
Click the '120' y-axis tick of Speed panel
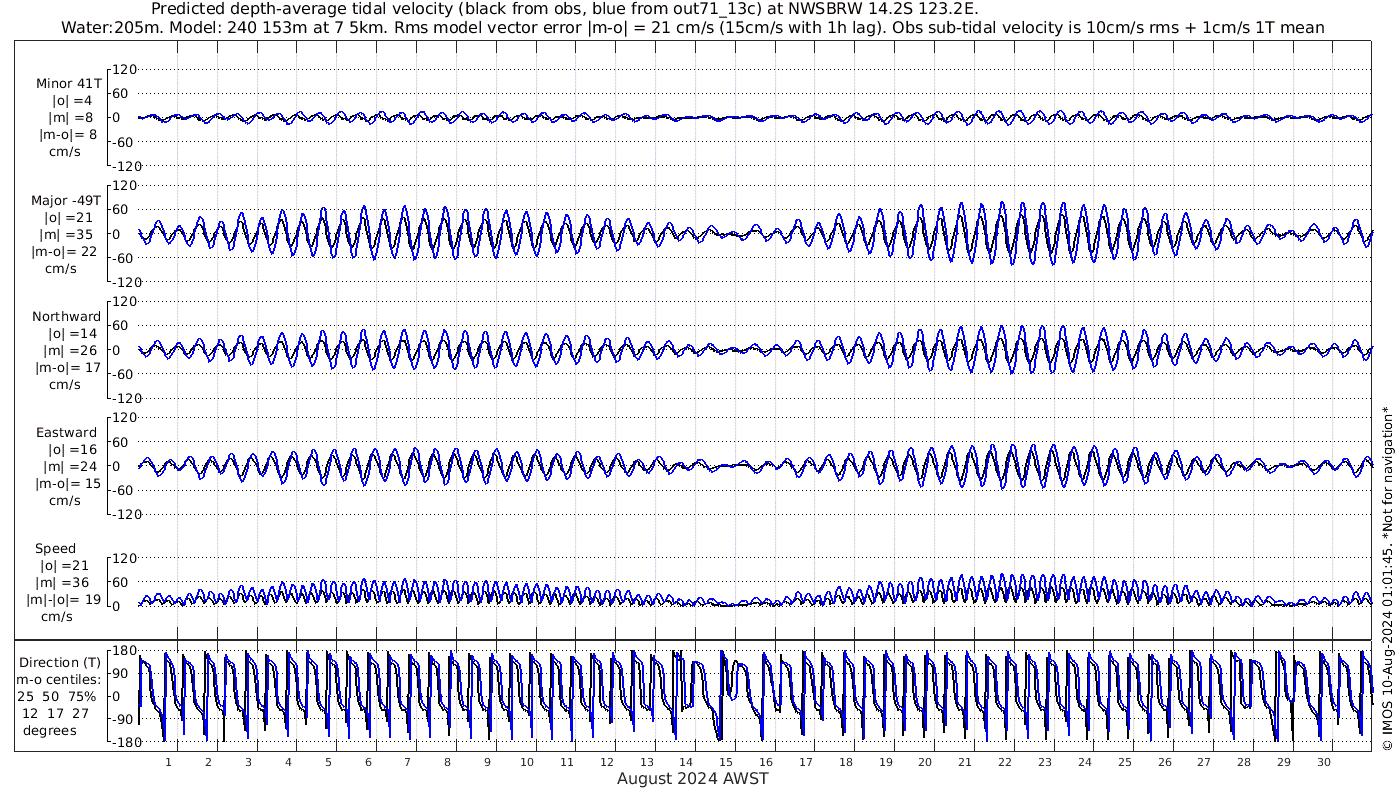[x=122, y=558]
